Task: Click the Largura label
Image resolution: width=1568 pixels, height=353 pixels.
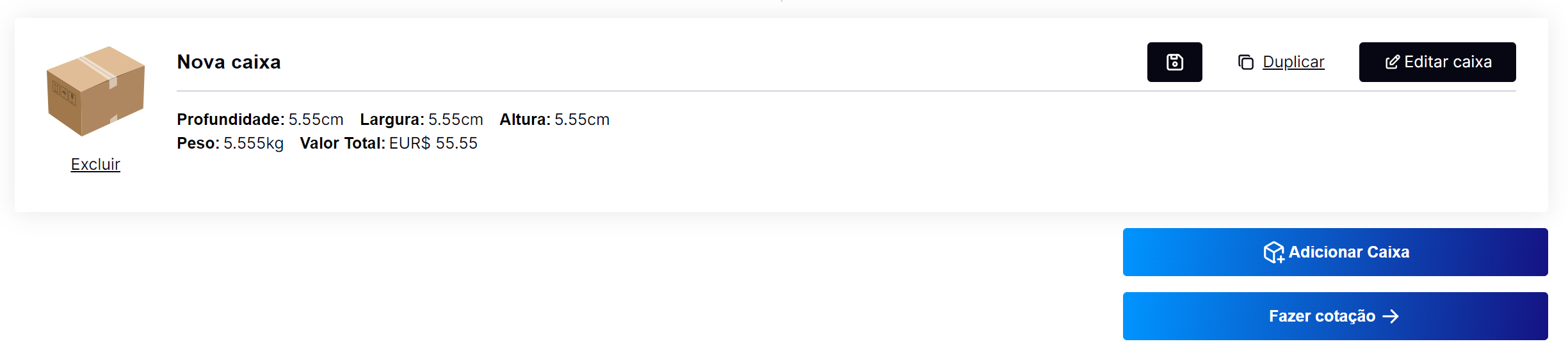Action: (x=392, y=120)
